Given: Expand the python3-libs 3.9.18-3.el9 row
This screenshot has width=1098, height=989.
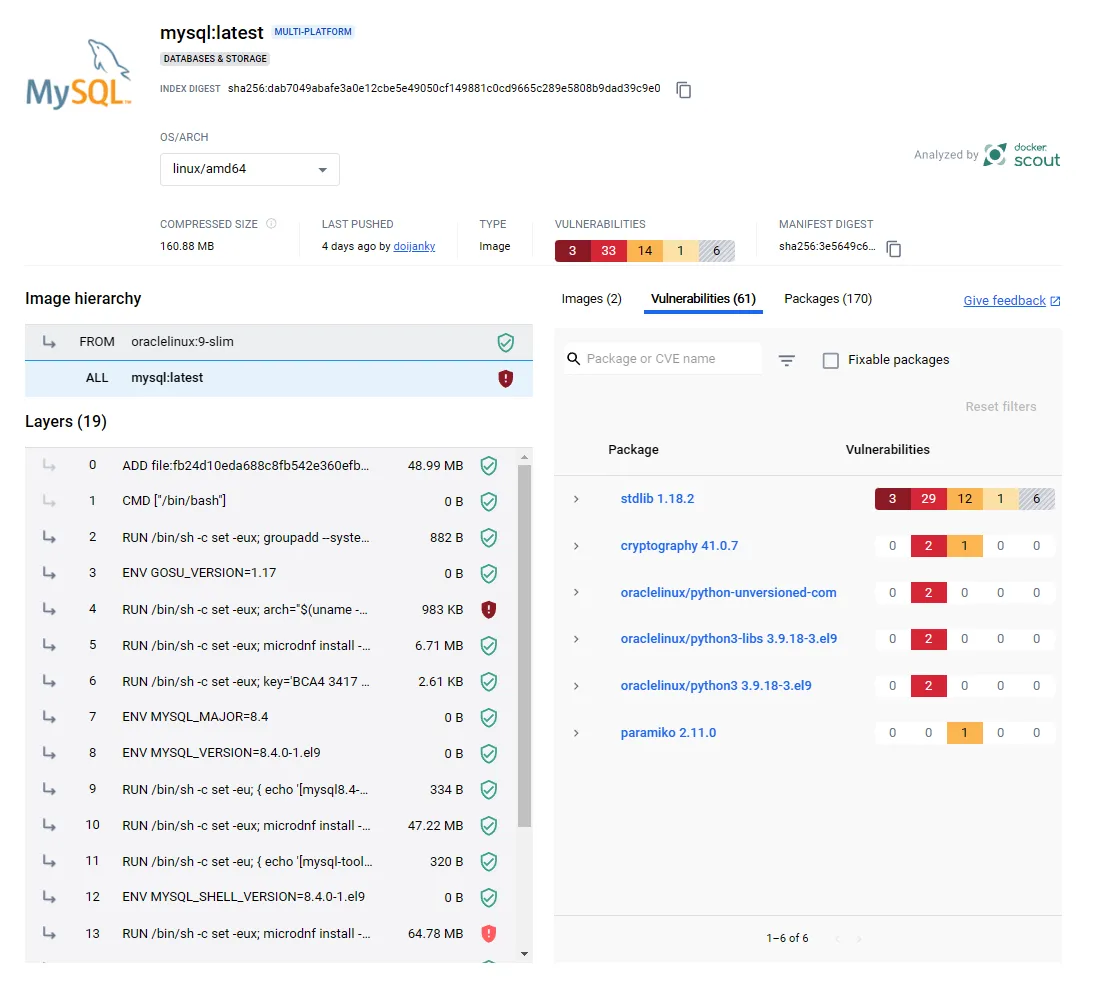Looking at the screenshot, I should pos(576,639).
